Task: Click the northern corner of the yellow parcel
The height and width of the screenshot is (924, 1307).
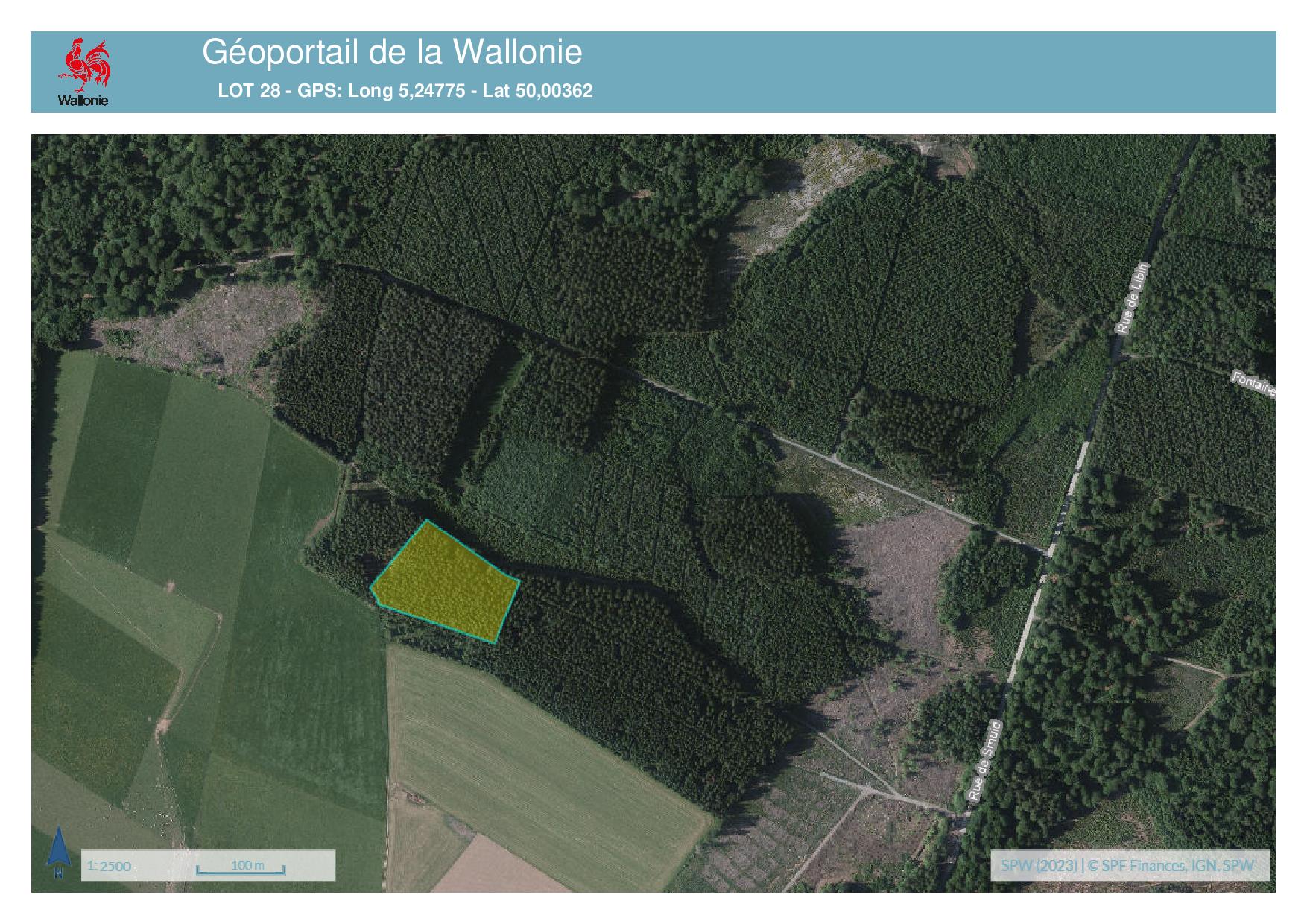Action: [426, 521]
